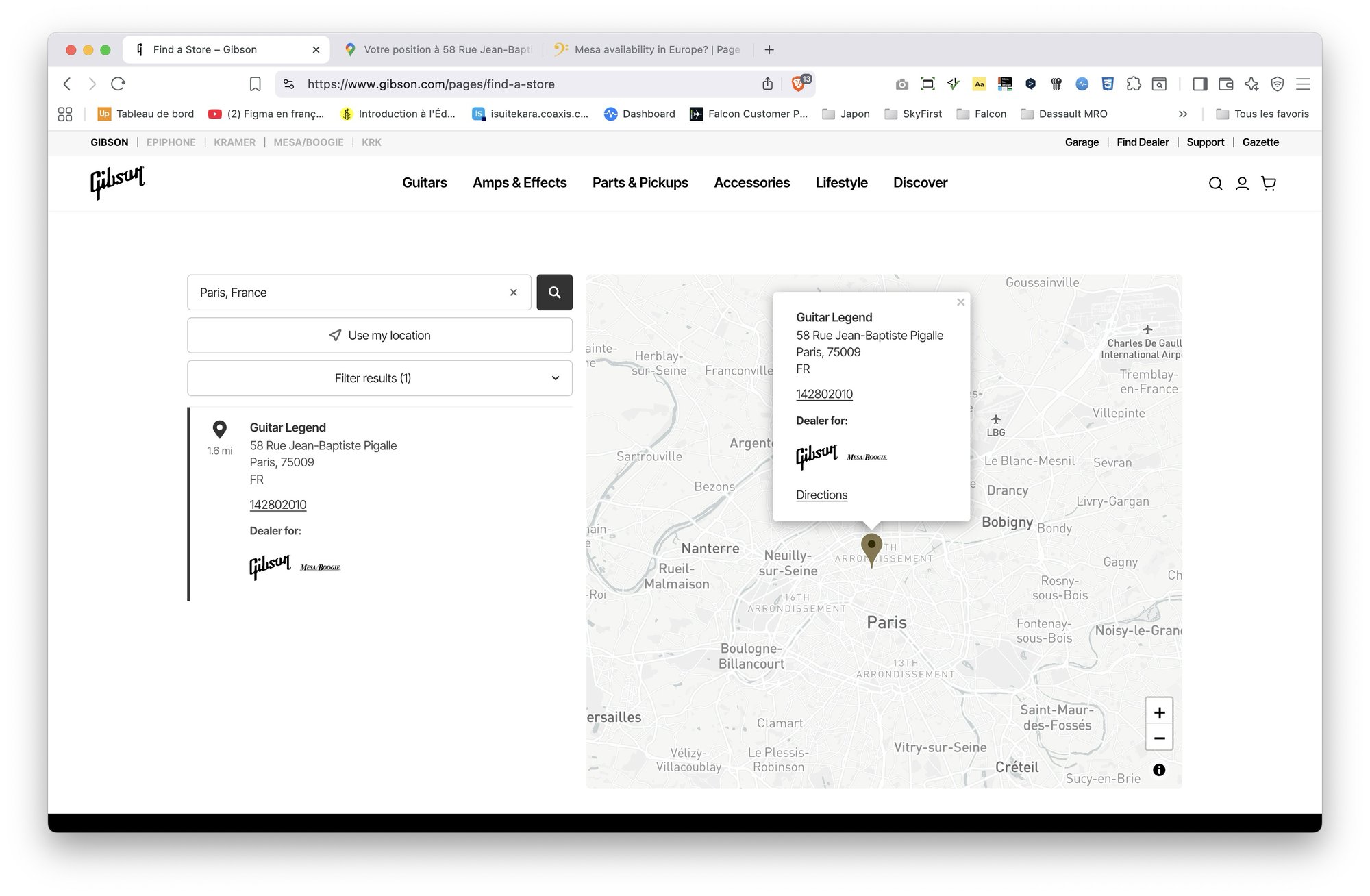Open the Discover menu

921,183
